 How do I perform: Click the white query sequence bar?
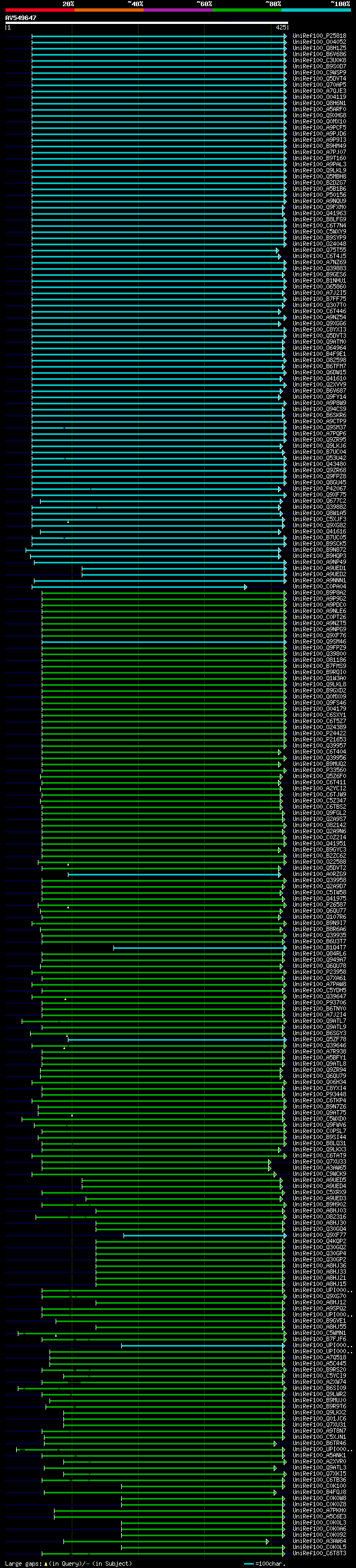pyautogui.click(x=146, y=23)
